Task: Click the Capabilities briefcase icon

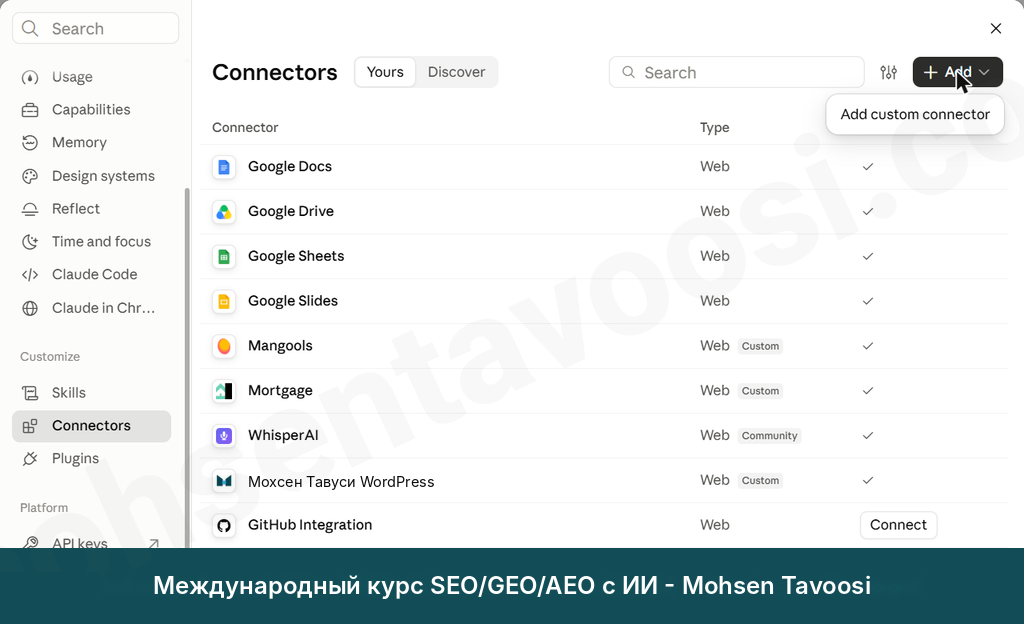Action: [x=30, y=110]
